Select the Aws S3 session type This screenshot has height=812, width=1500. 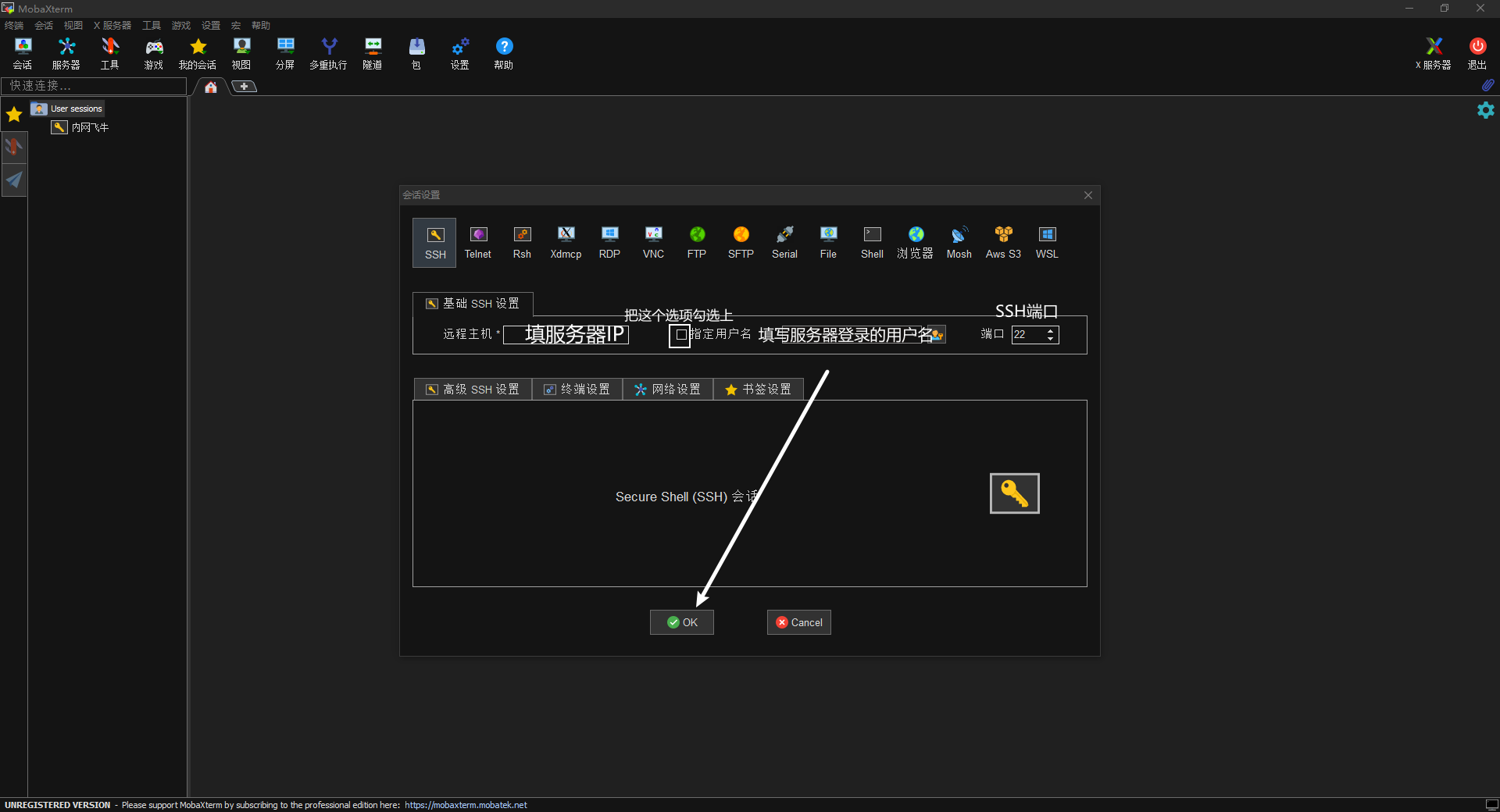pos(1003,243)
